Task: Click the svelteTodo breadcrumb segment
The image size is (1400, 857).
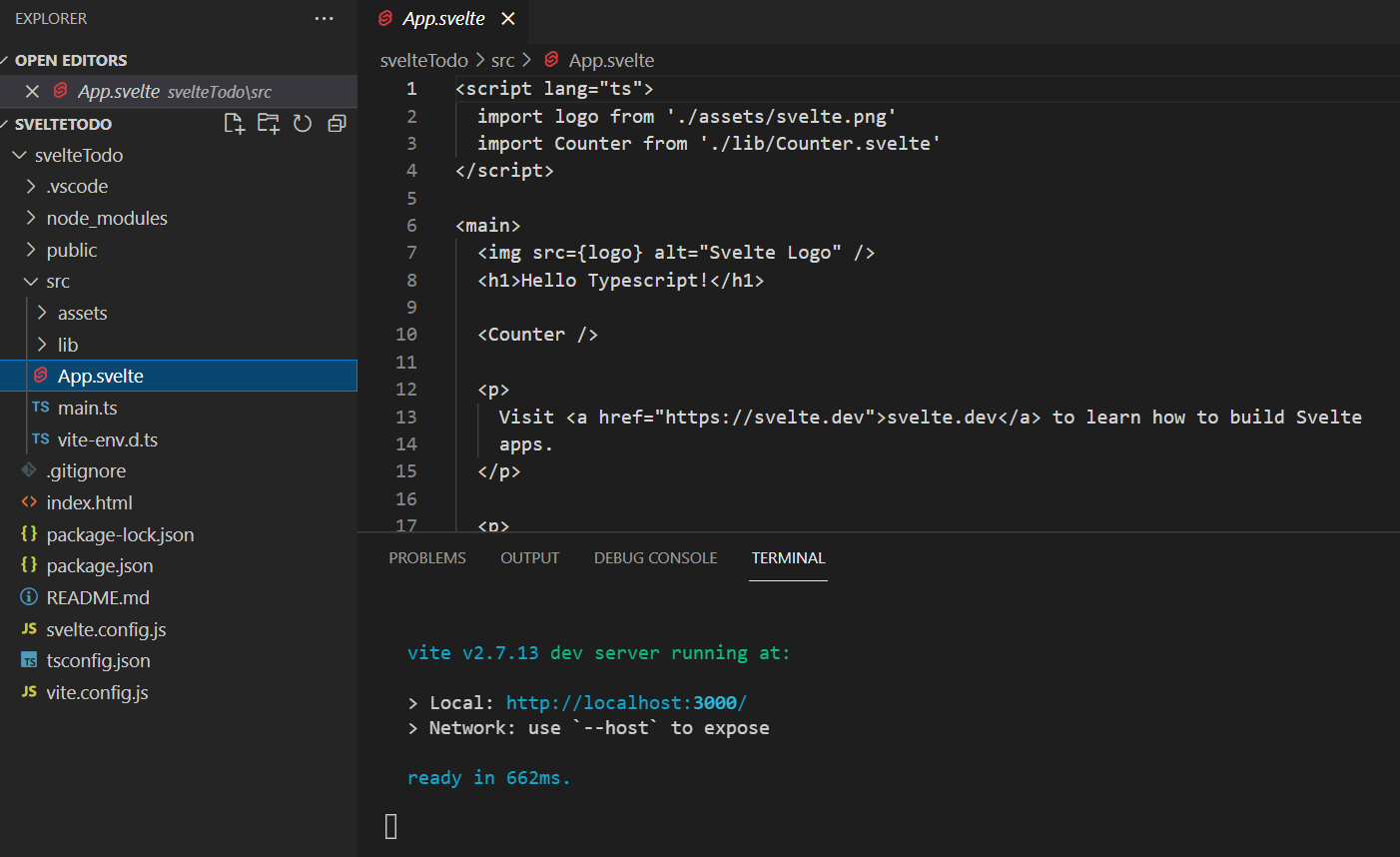Action: click(423, 61)
